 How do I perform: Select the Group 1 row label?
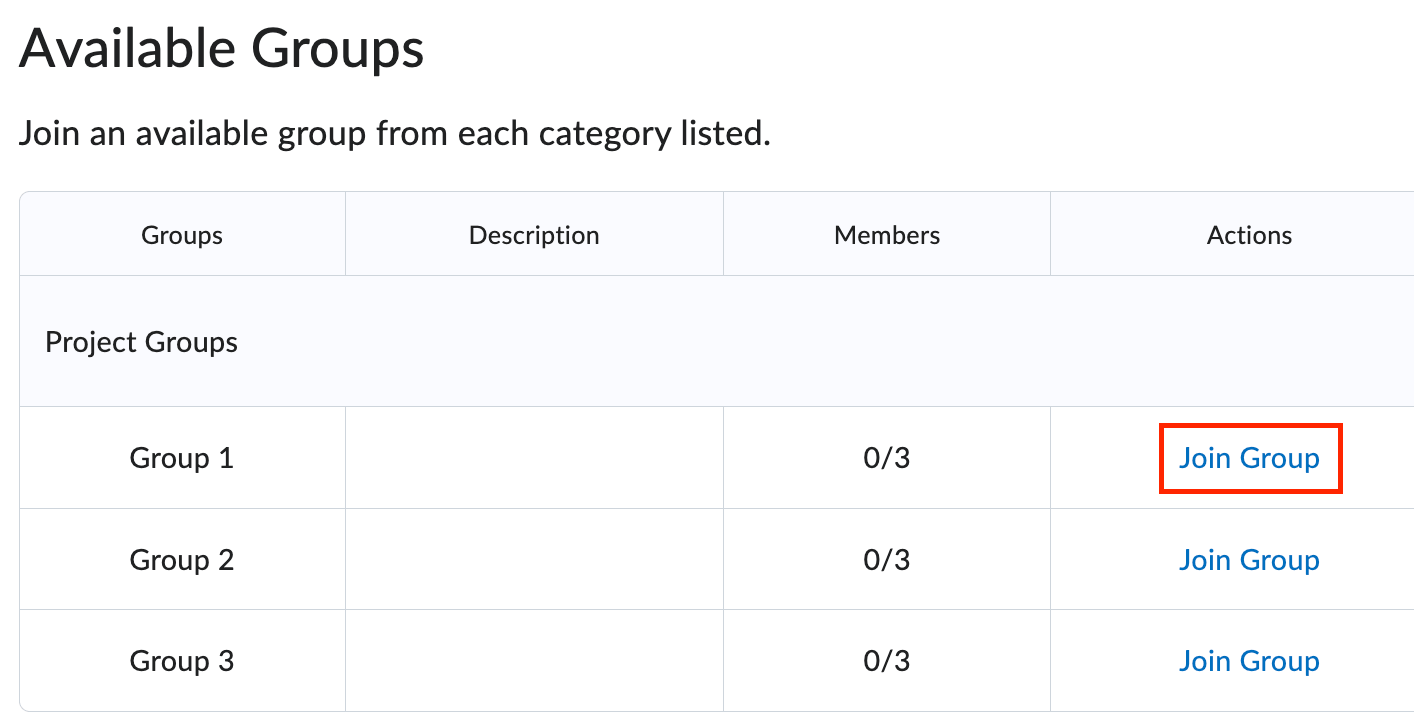coord(181,458)
